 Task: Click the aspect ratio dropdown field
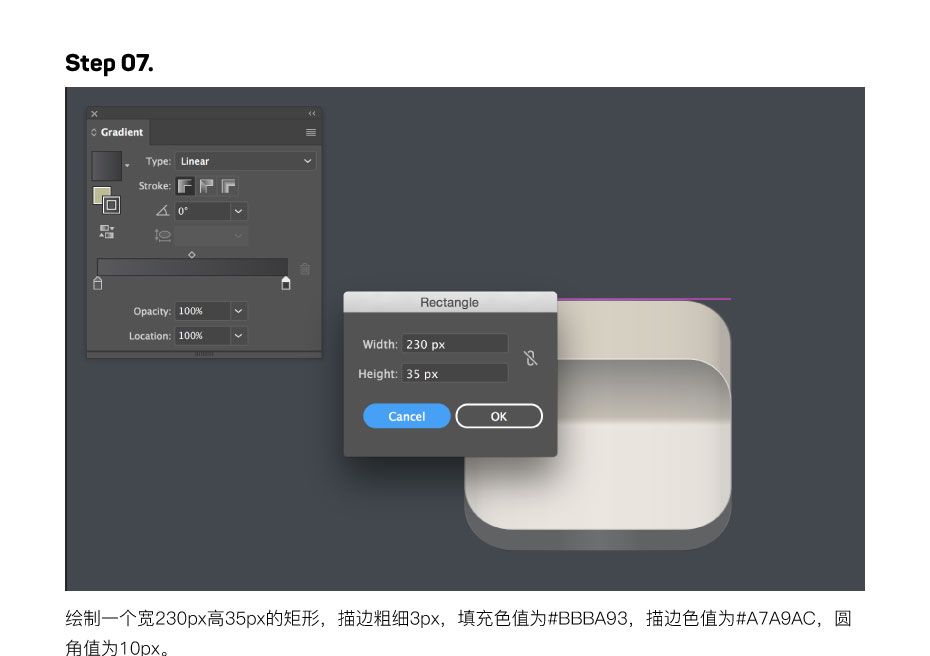pyautogui.click(x=211, y=235)
